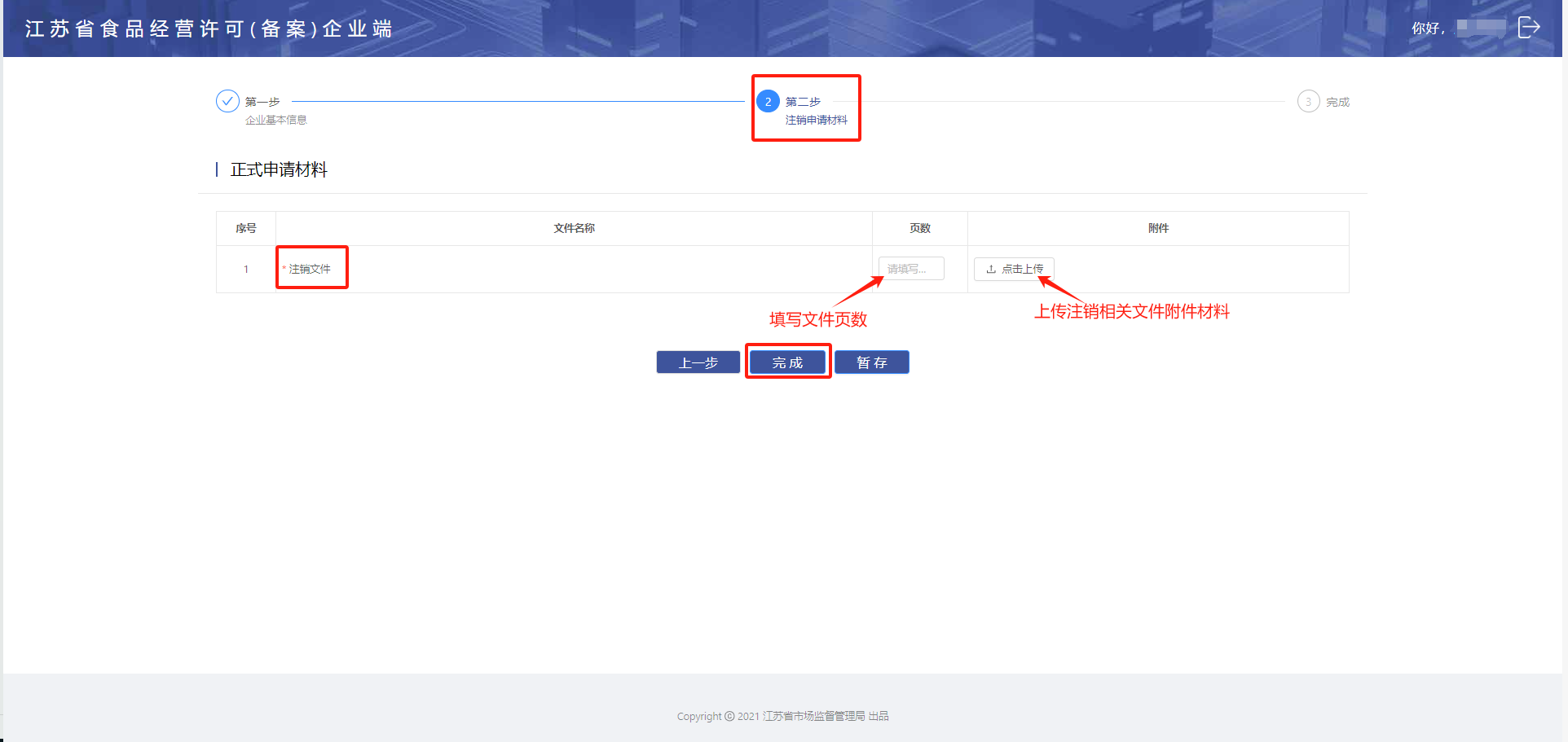Click the 完成 label in the step indicator

(1337, 102)
